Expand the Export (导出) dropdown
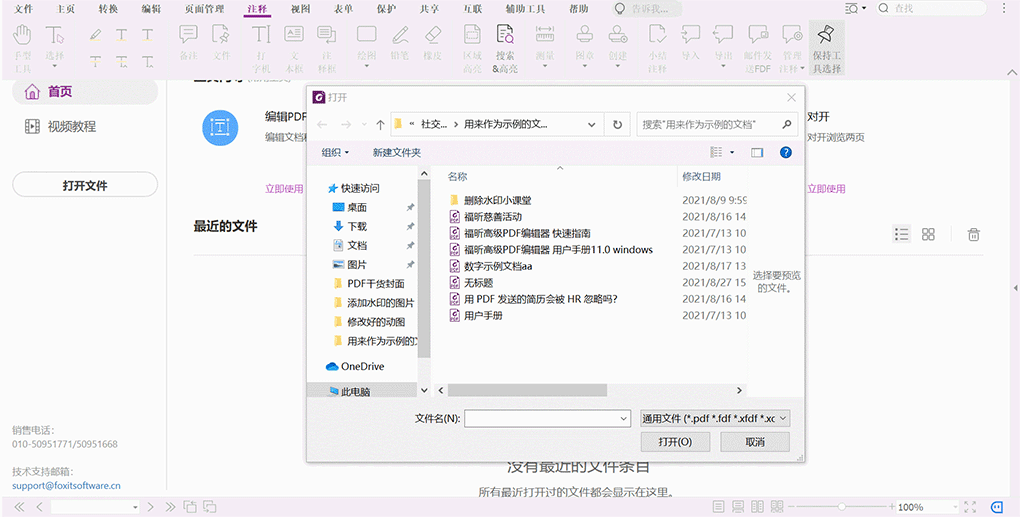 [723, 66]
